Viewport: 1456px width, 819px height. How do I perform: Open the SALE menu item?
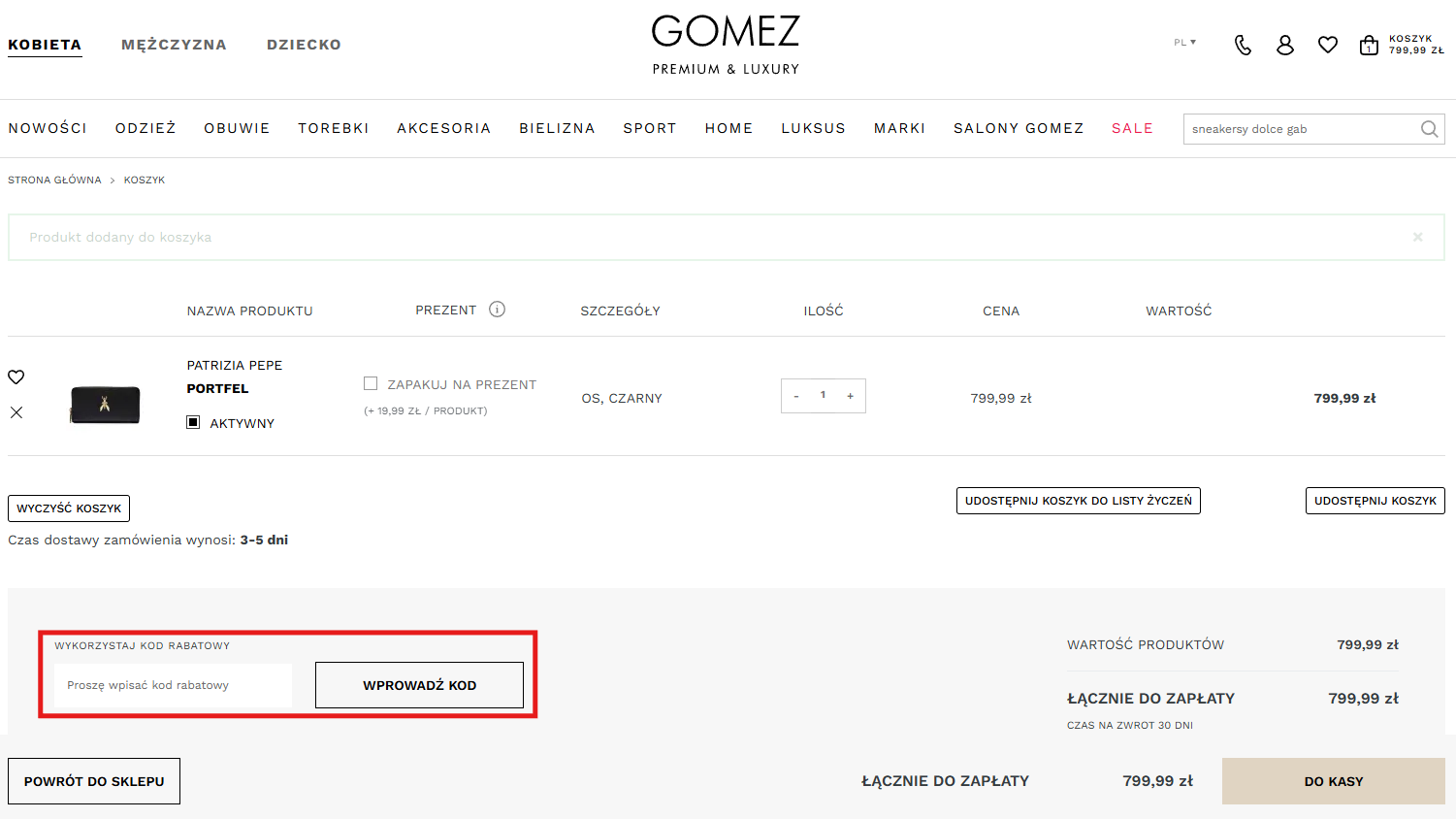1132,127
